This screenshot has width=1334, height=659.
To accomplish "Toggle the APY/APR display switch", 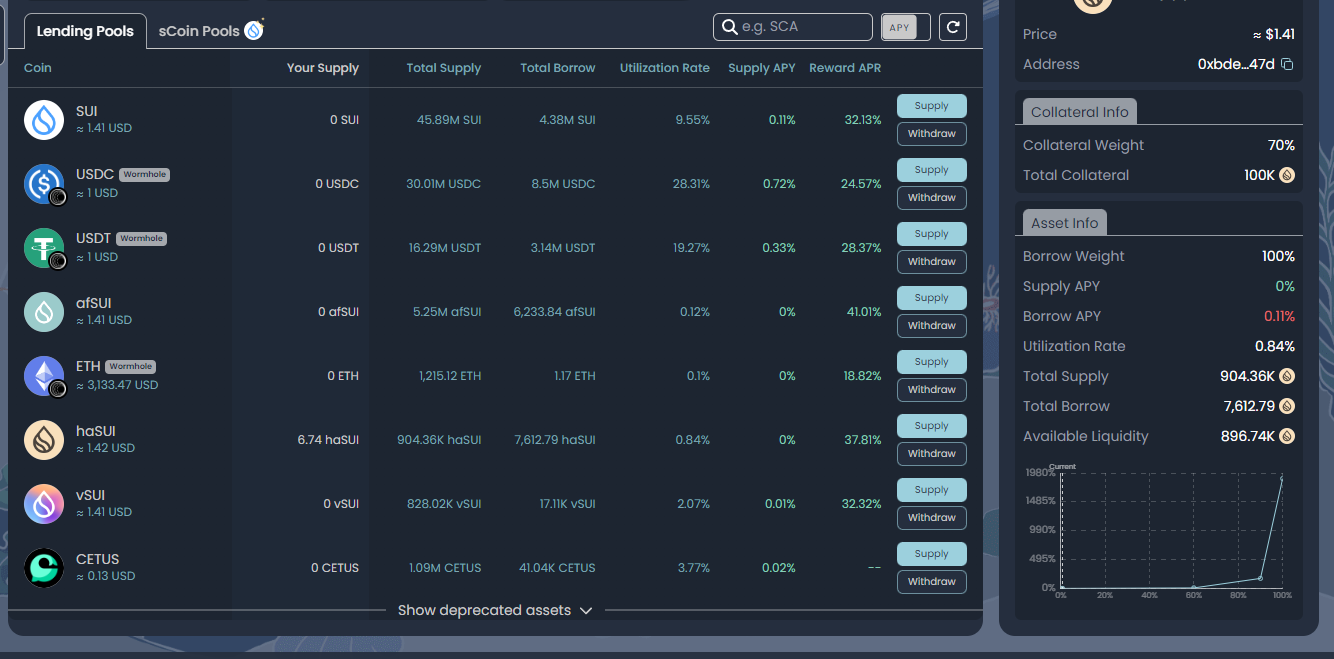I will click(905, 27).
